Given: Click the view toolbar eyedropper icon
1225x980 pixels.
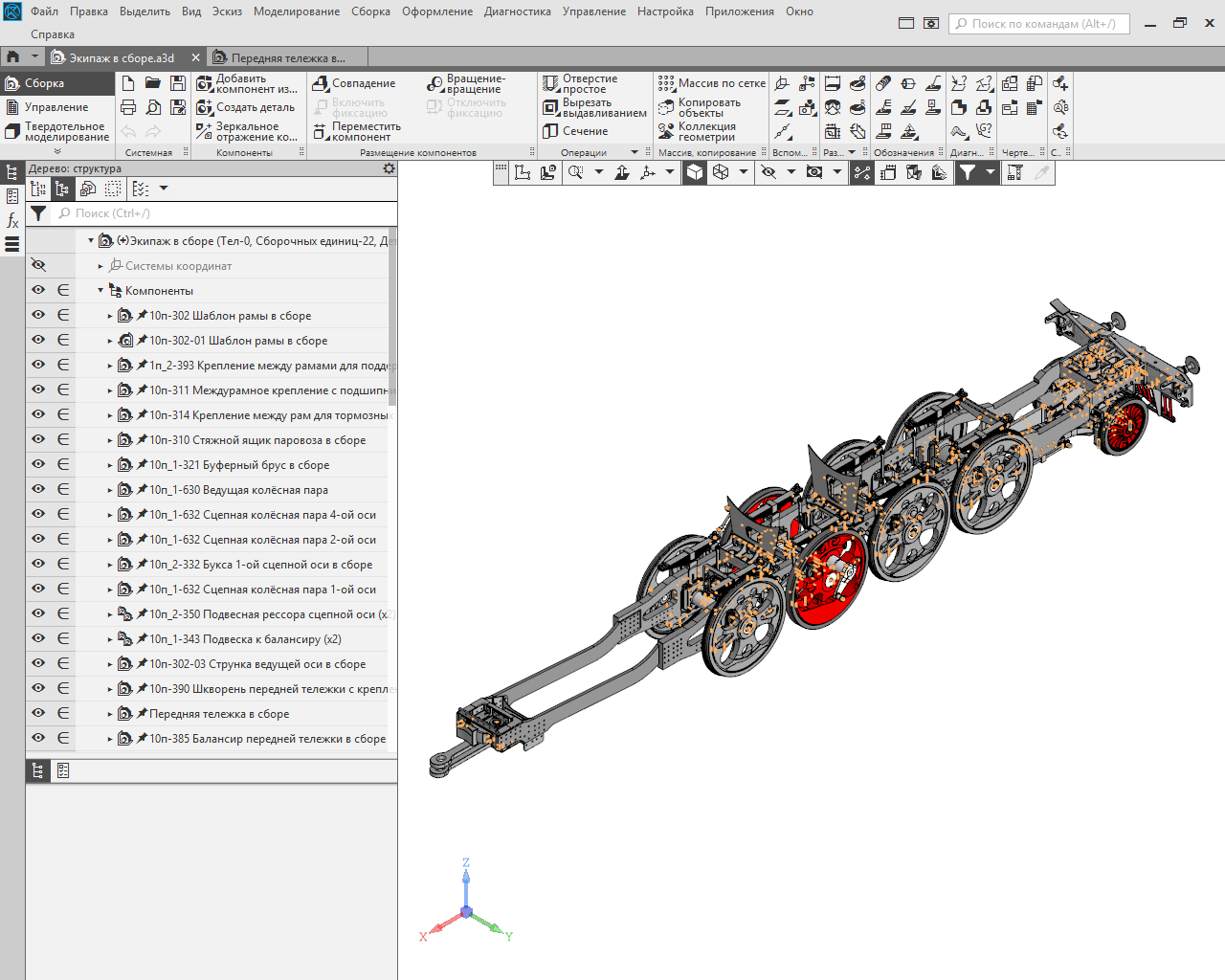Looking at the screenshot, I should pos(1041,172).
